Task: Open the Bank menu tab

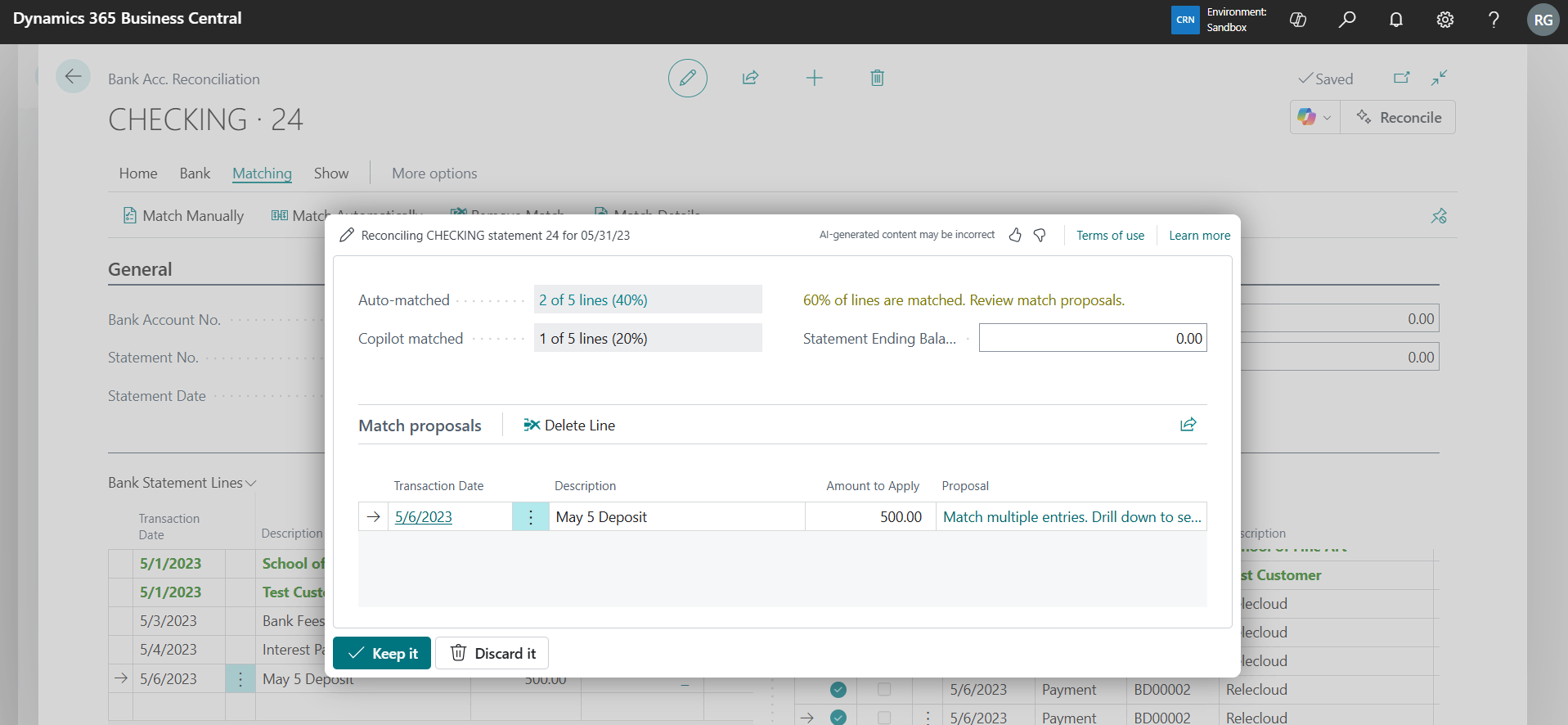Action: tap(195, 173)
